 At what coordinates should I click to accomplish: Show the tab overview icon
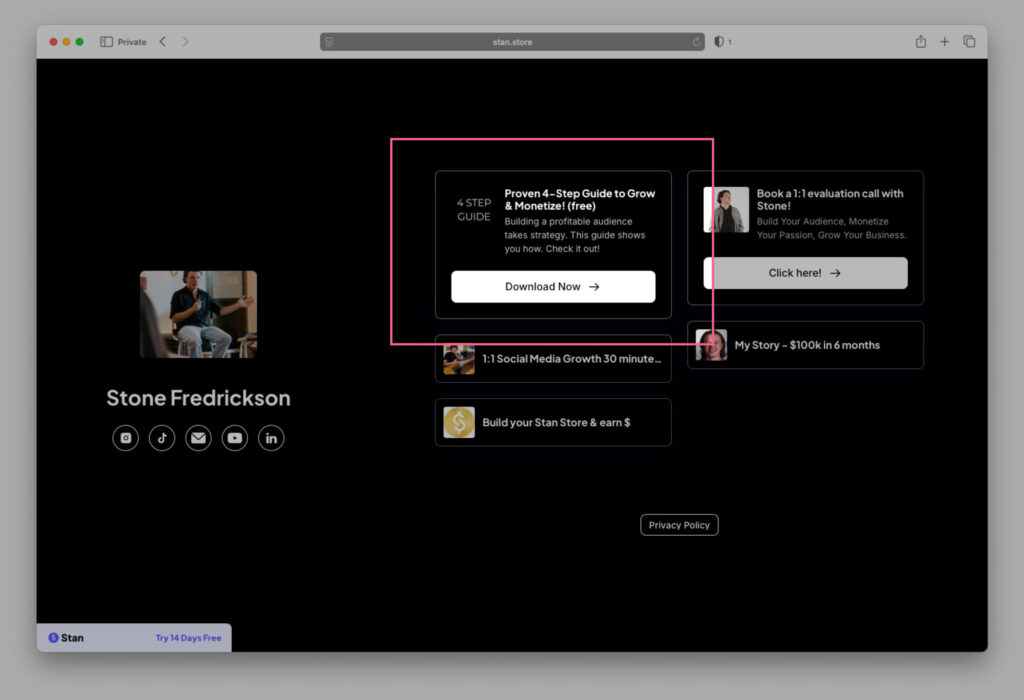click(x=969, y=42)
